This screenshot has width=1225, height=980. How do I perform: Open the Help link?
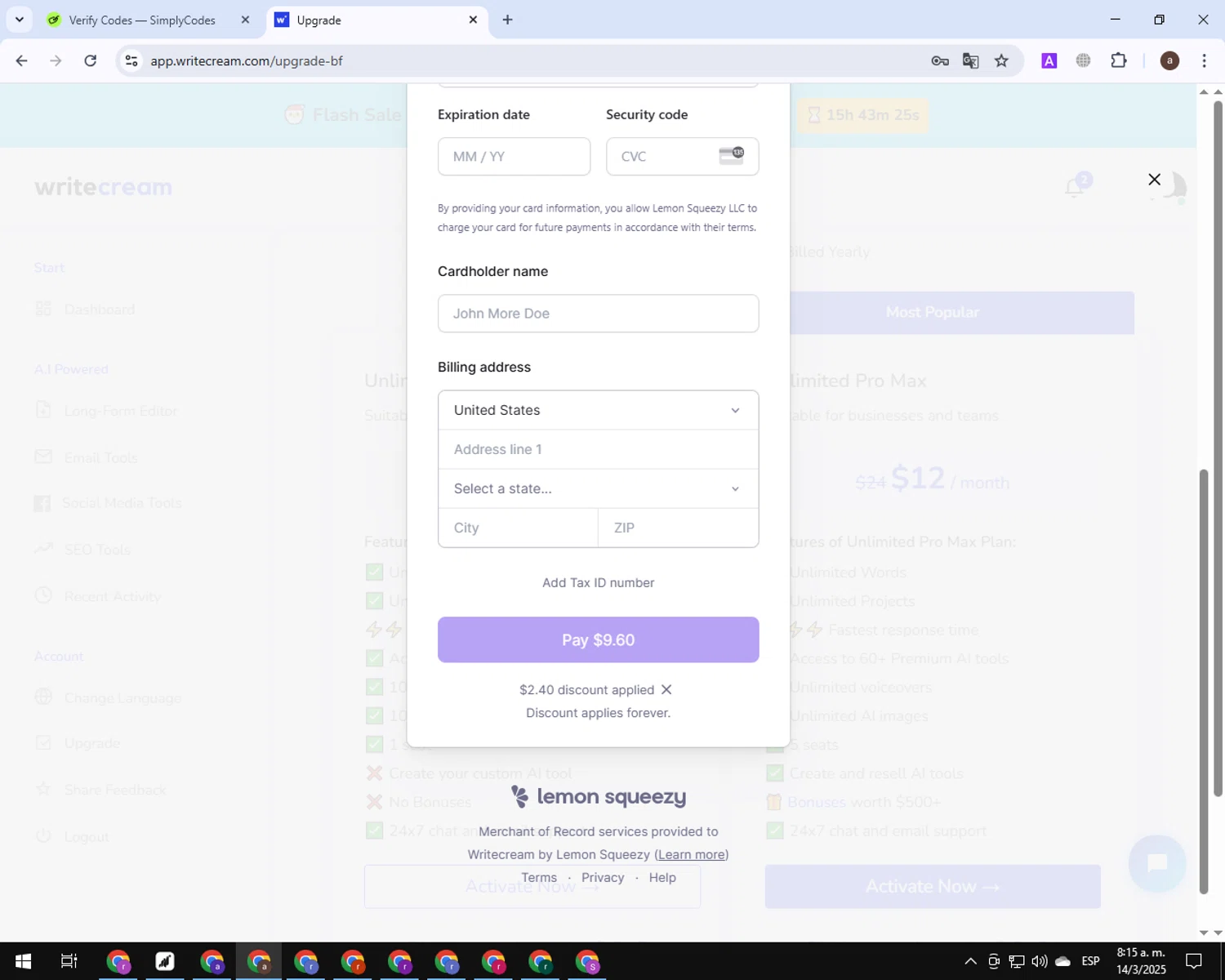point(662,877)
